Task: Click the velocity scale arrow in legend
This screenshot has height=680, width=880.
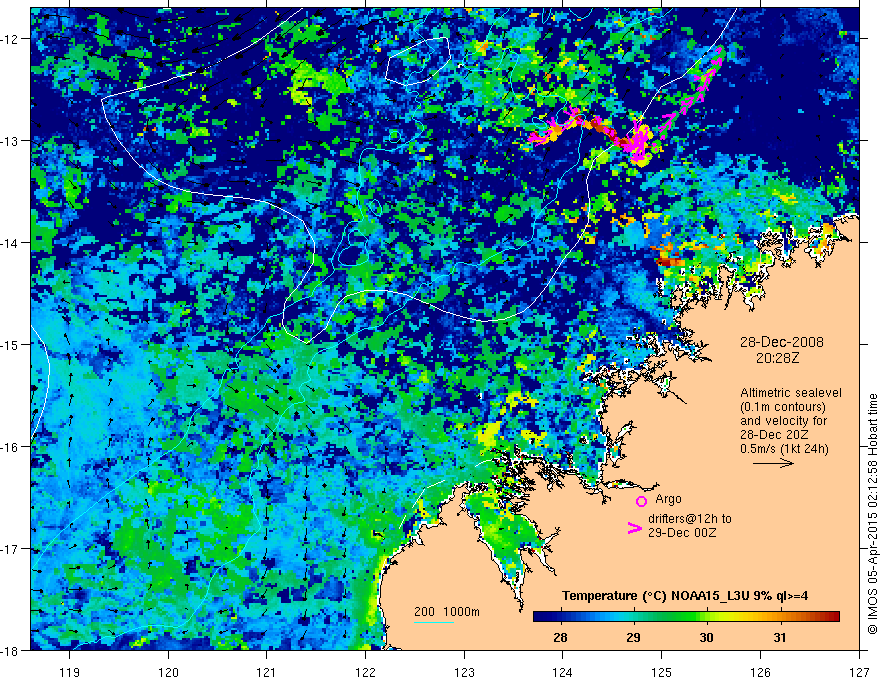Action: 773,463
